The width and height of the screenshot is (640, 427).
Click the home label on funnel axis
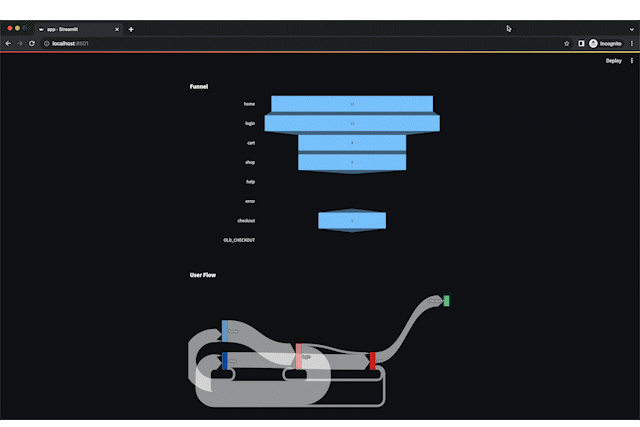click(x=249, y=104)
